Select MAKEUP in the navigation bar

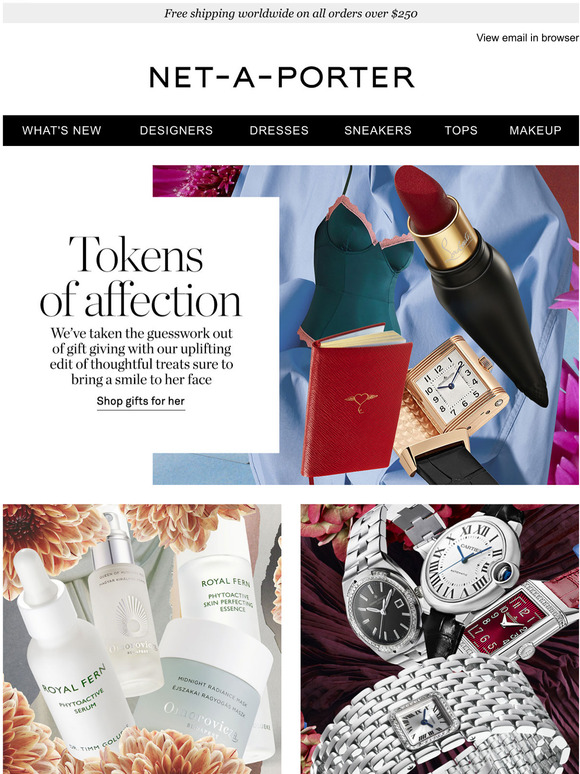click(x=535, y=130)
